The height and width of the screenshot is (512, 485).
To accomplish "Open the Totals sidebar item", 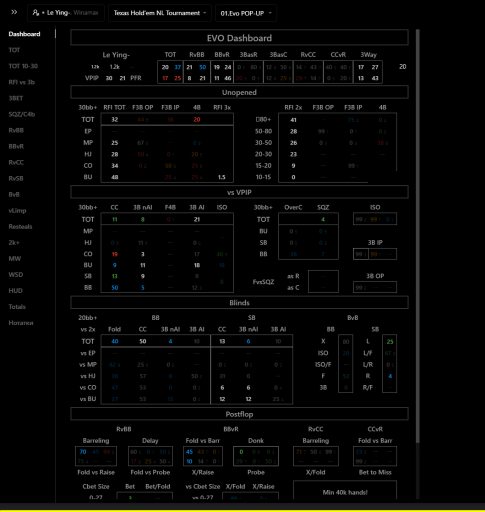I will 17,306.
